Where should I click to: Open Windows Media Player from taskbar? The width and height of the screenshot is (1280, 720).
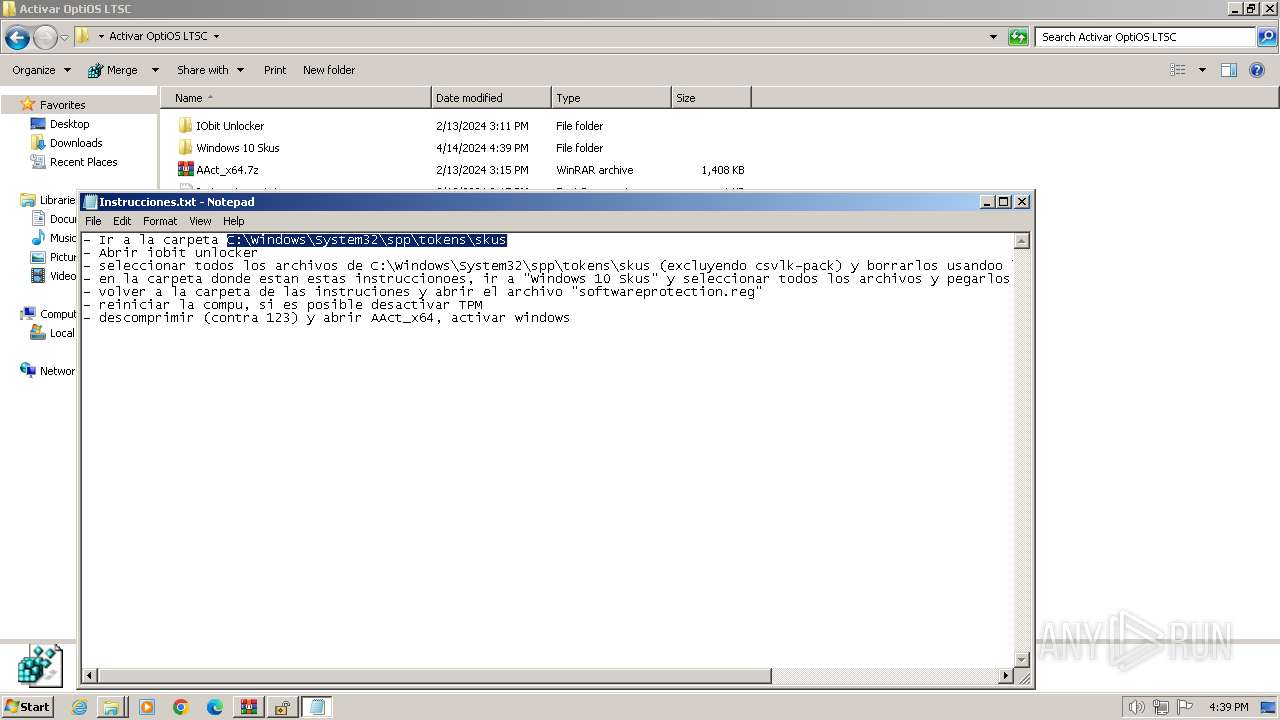coord(147,707)
